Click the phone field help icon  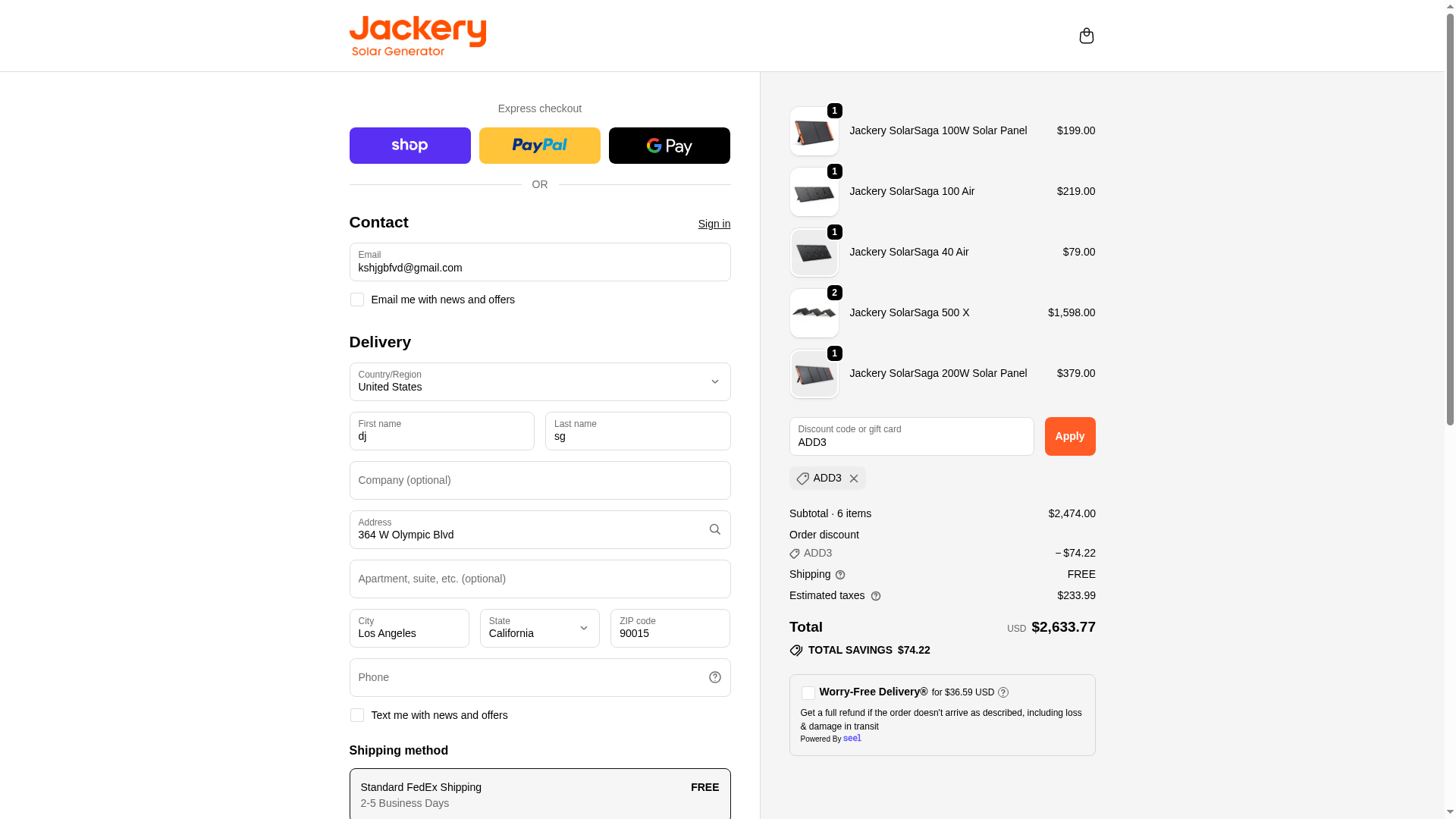[714, 677]
